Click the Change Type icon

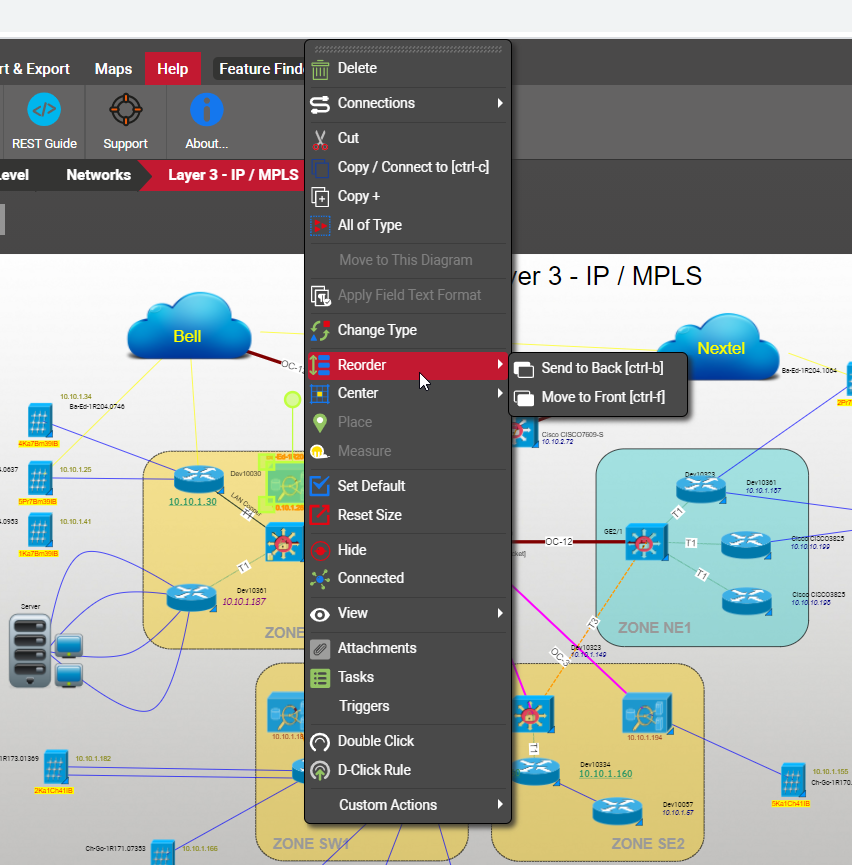320,331
